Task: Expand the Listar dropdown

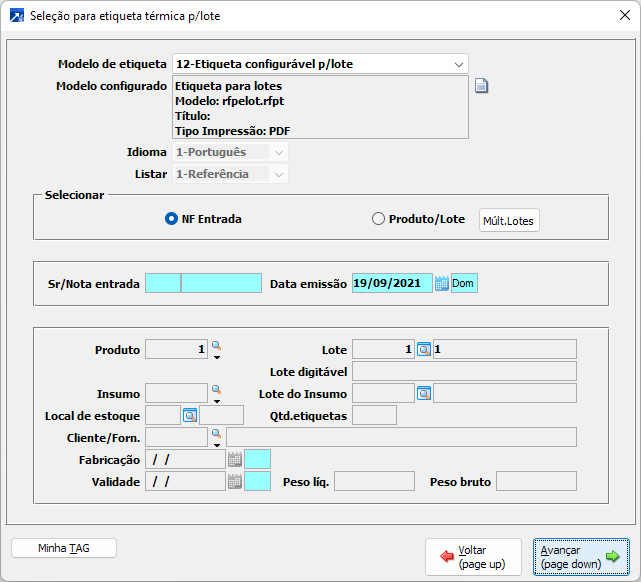Action: [279, 174]
